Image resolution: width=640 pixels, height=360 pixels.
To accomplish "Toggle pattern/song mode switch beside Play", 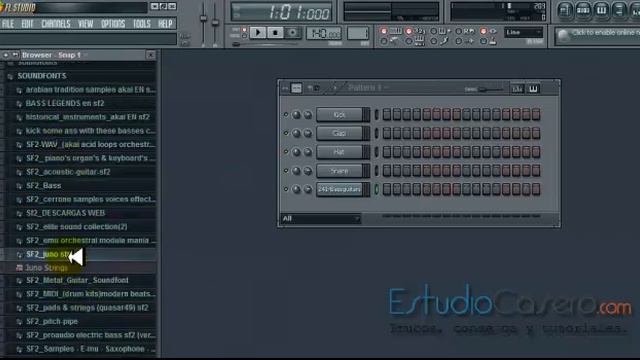I will pos(244,33).
